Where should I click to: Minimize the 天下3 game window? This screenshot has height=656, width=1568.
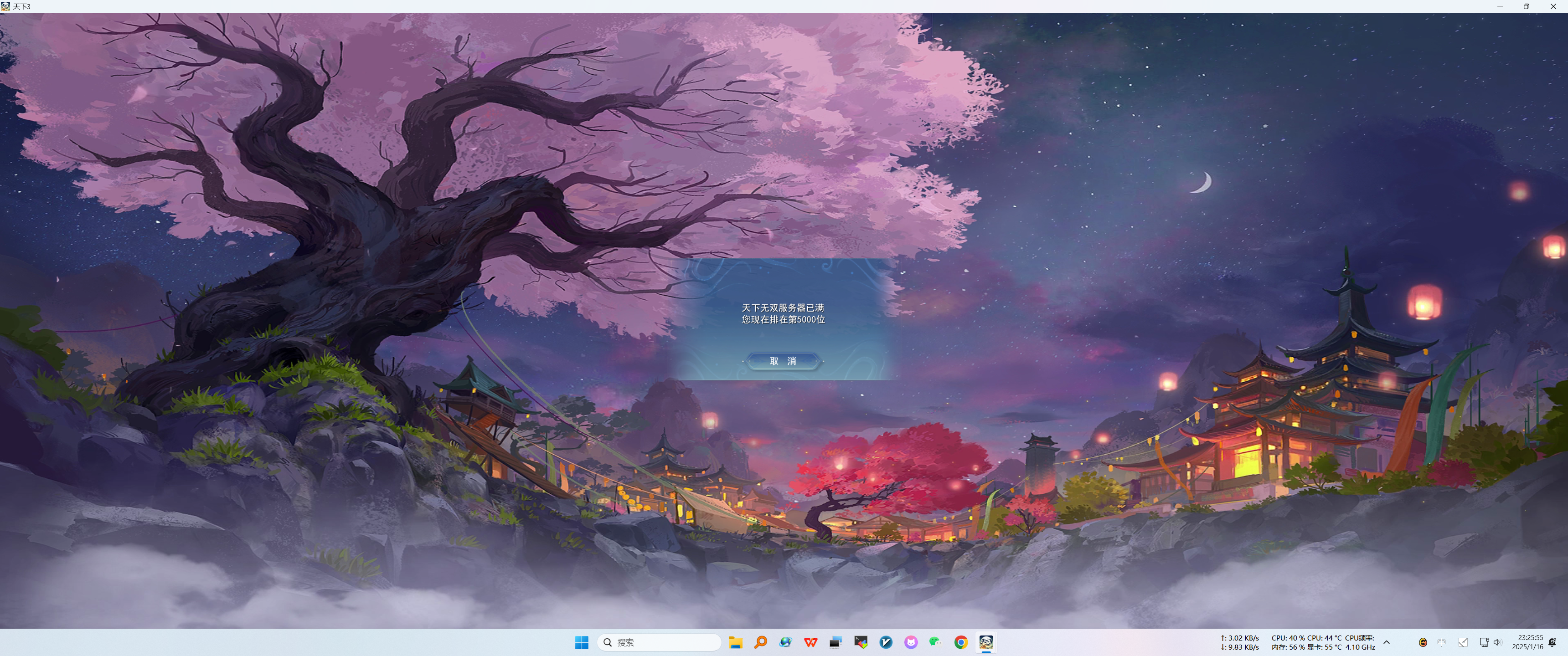pos(1500,6)
